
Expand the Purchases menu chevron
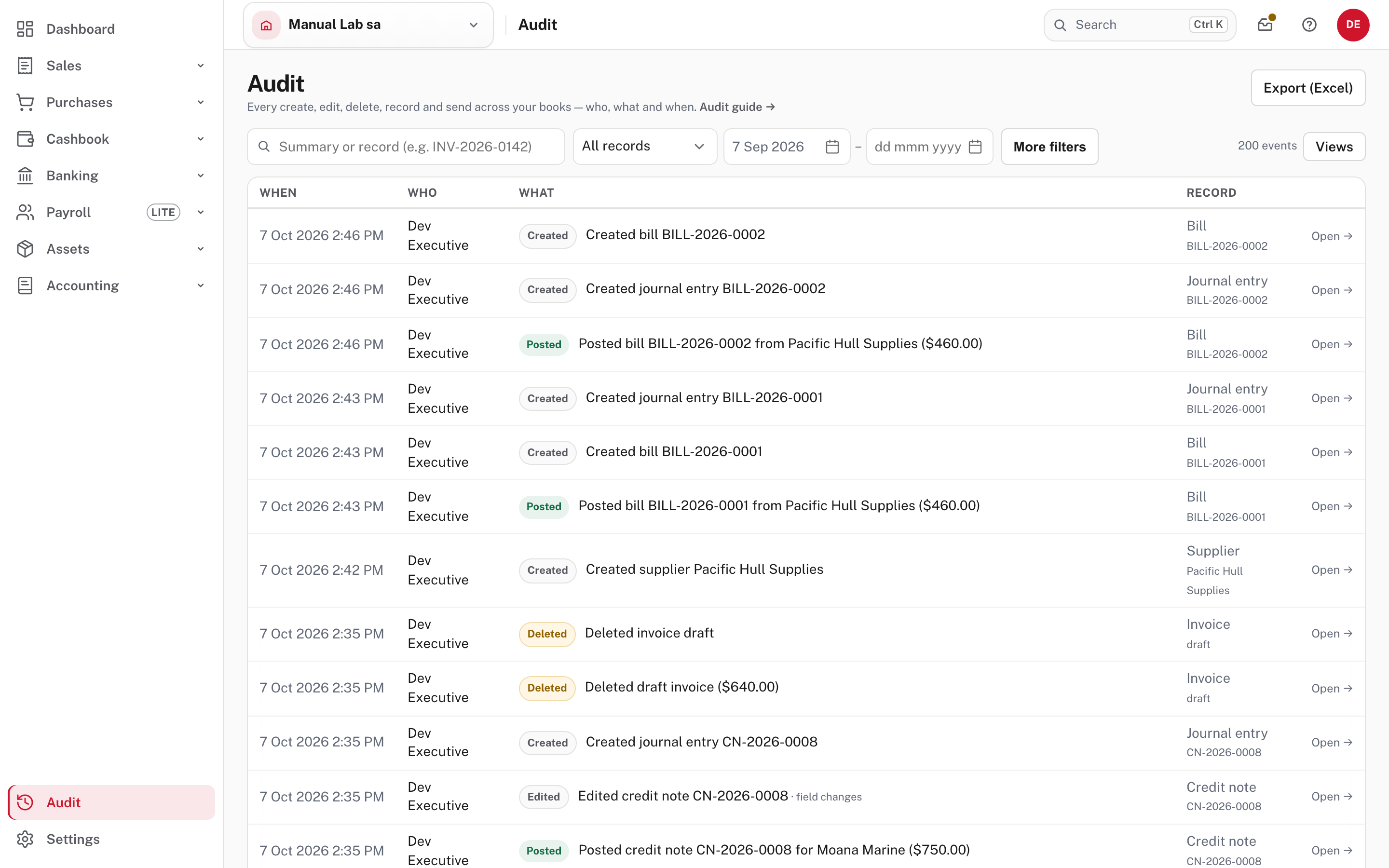coord(201,102)
